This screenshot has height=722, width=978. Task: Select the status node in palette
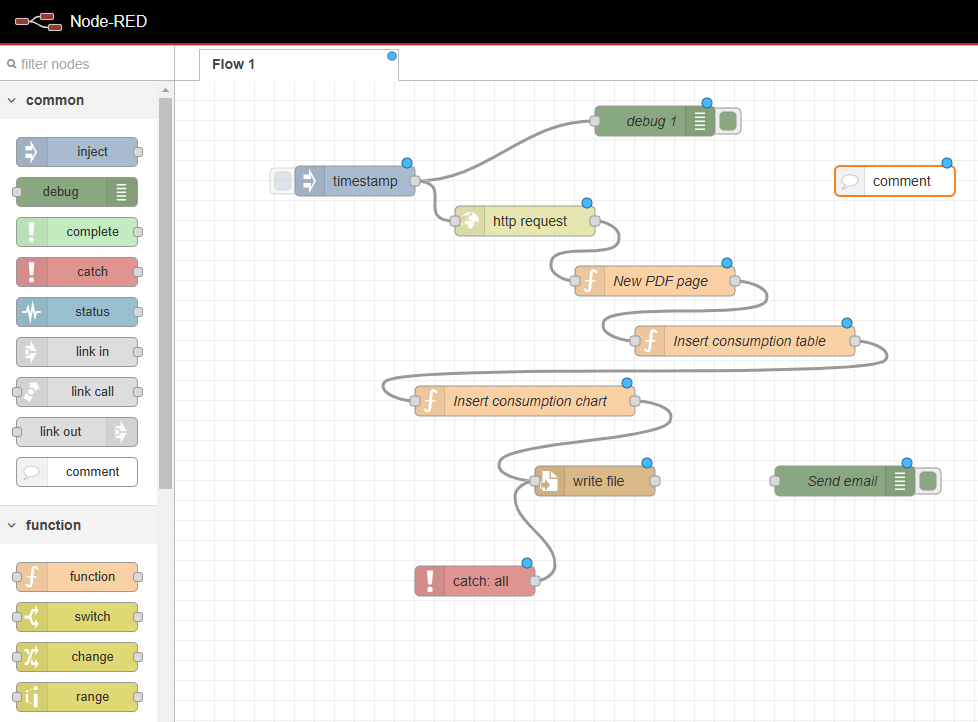pyautogui.click(x=77, y=312)
